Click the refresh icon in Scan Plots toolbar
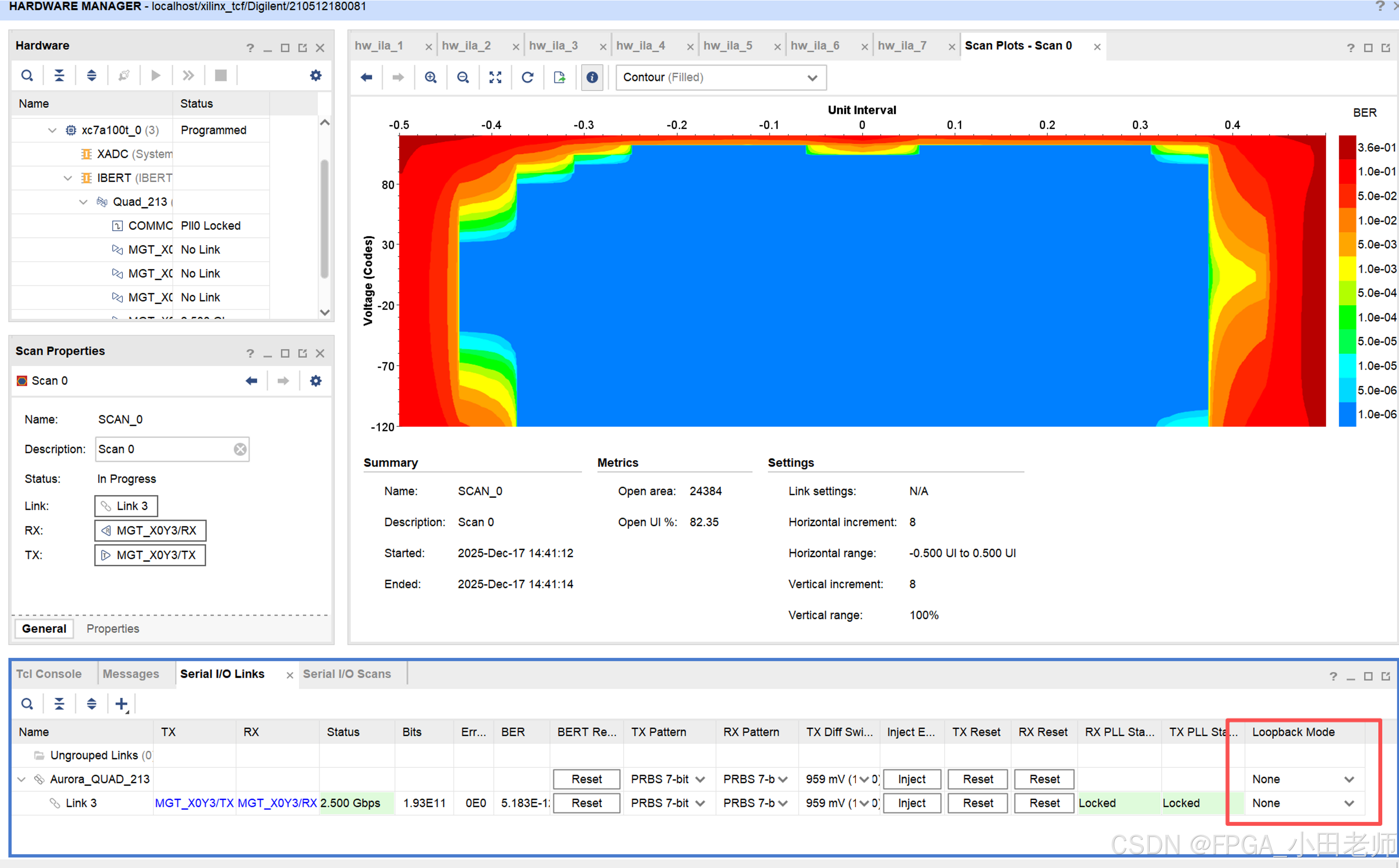Viewport: 1399px width, 868px height. (x=527, y=77)
